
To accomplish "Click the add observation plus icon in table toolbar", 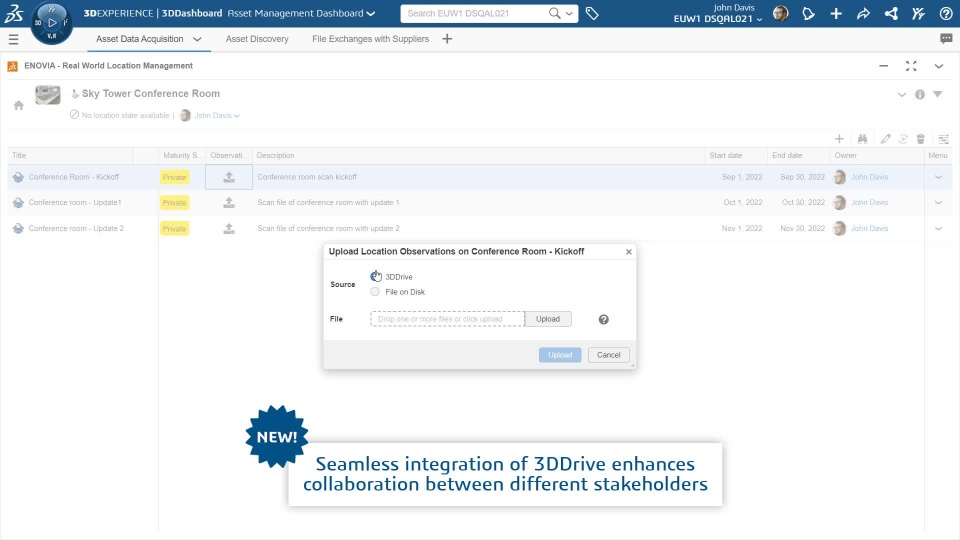I will pos(839,139).
